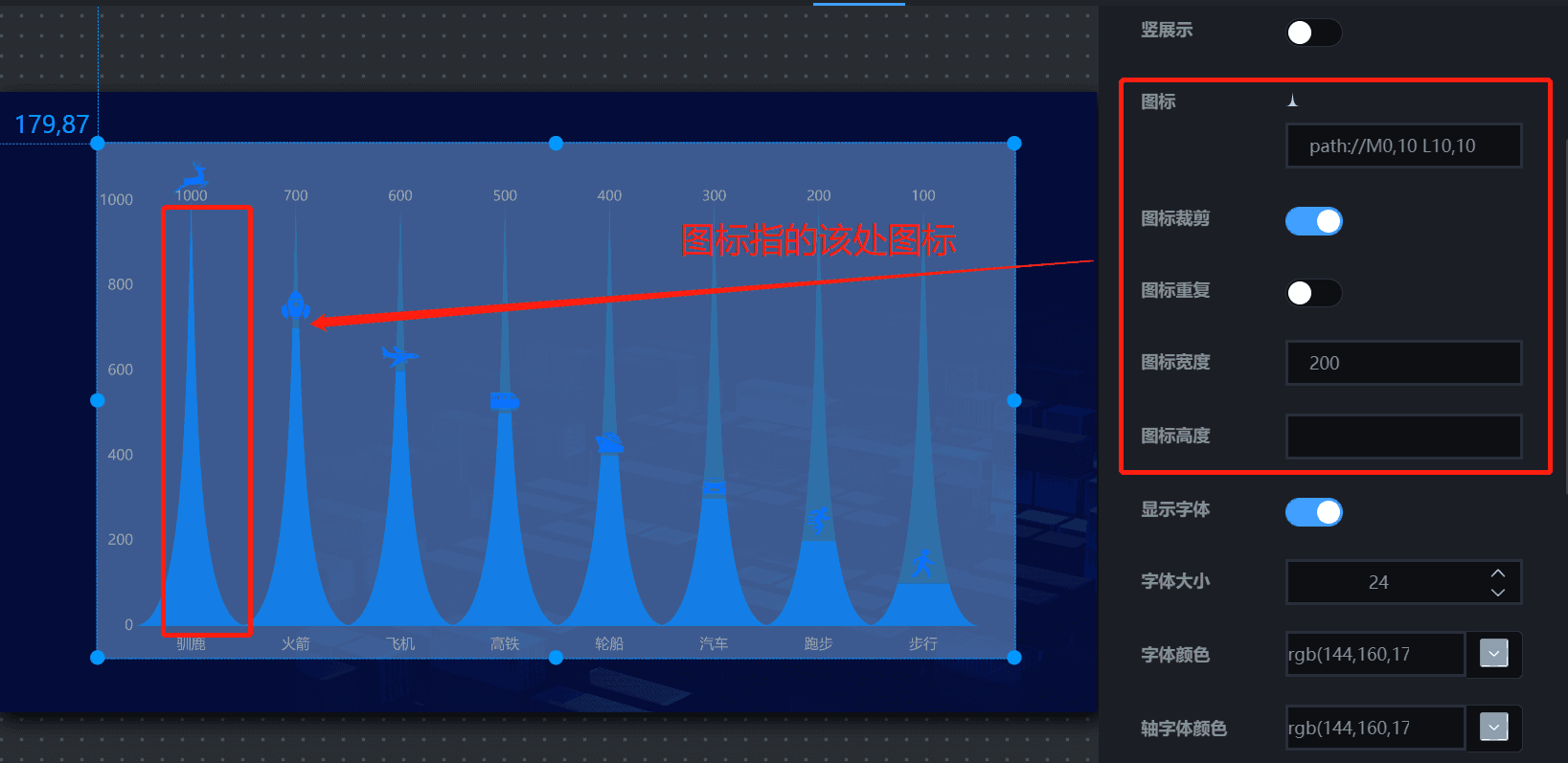
Task: Click the high-speed train icon on the 高铁 bar
Action: [x=505, y=400]
